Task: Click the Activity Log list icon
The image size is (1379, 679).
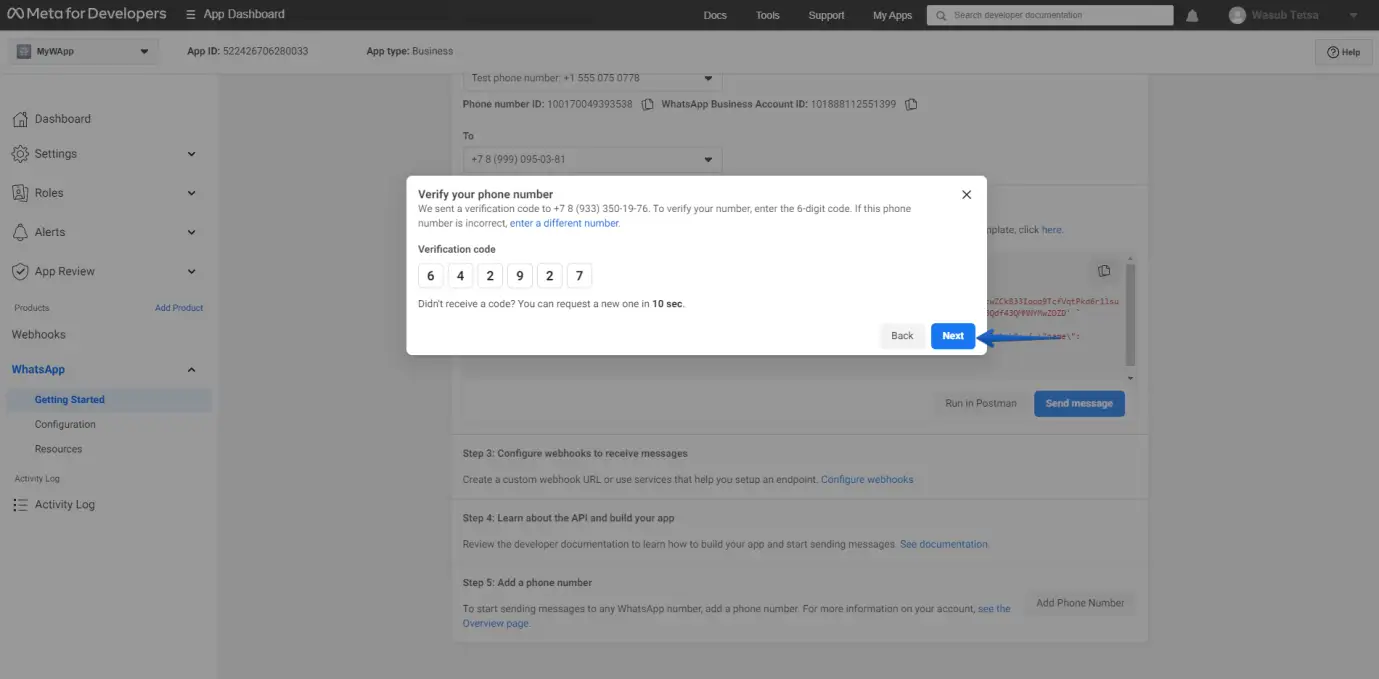Action: (x=20, y=505)
